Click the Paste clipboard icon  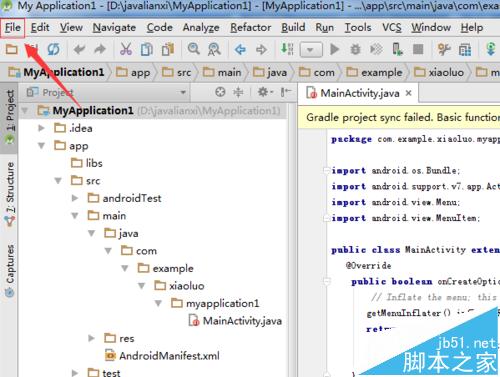point(168,50)
